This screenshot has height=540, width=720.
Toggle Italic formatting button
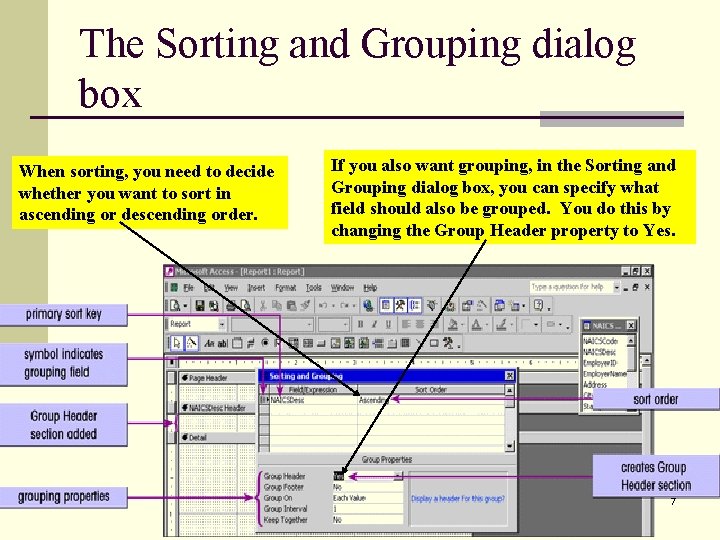click(x=374, y=324)
